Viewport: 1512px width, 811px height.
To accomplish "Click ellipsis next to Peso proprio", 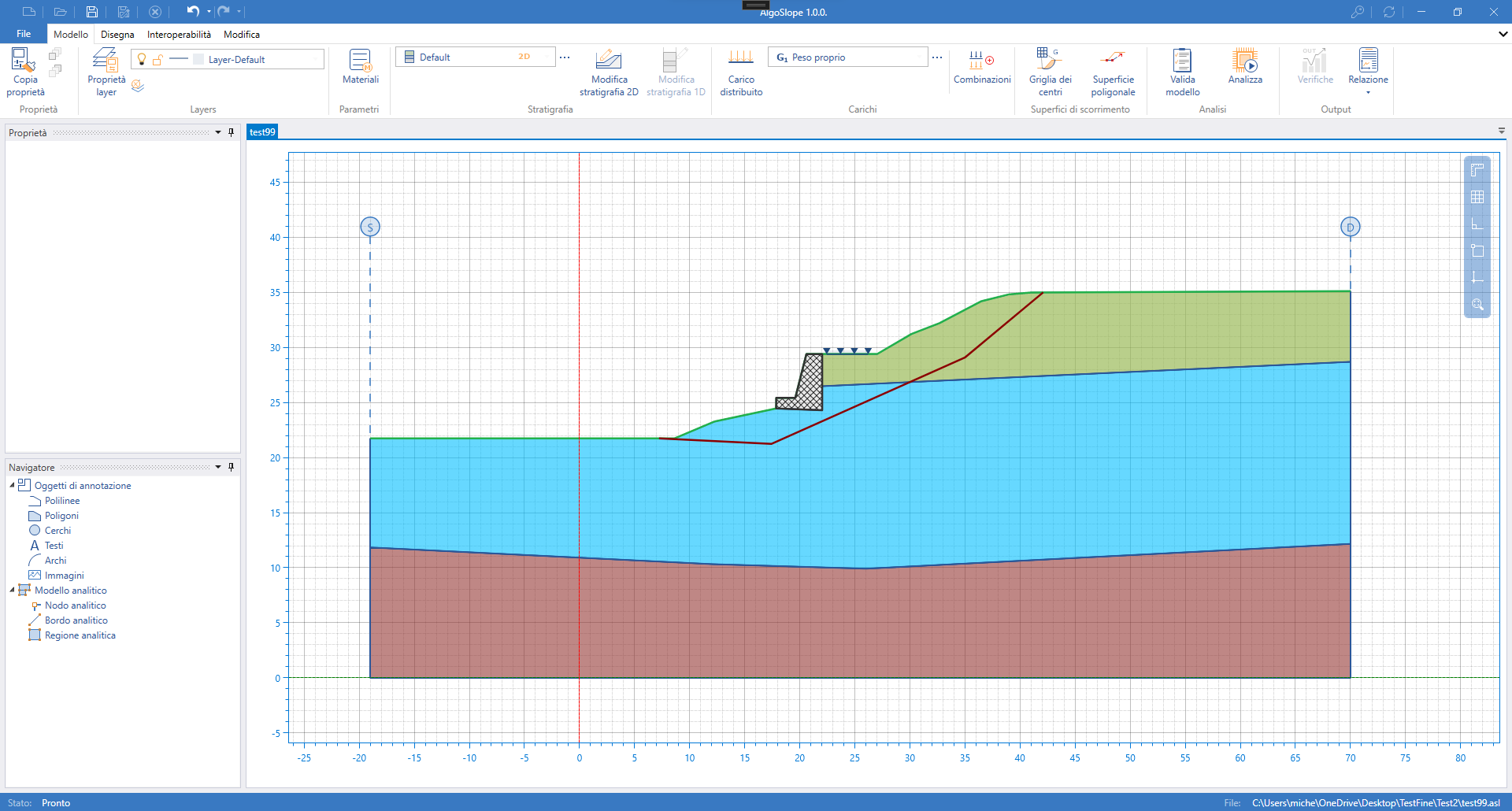I will (x=937, y=57).
